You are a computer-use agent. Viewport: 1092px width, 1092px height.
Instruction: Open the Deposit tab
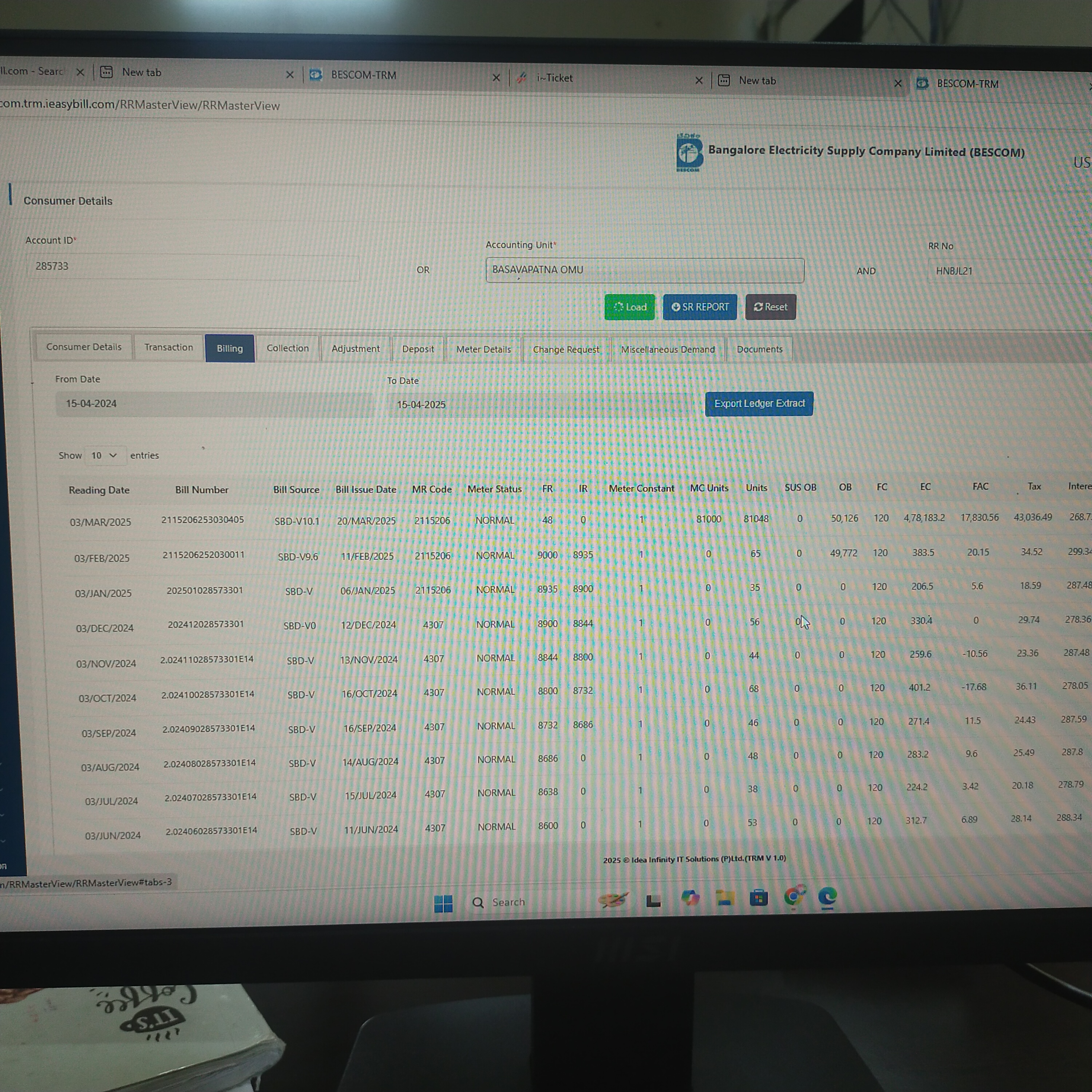point(418,349)
